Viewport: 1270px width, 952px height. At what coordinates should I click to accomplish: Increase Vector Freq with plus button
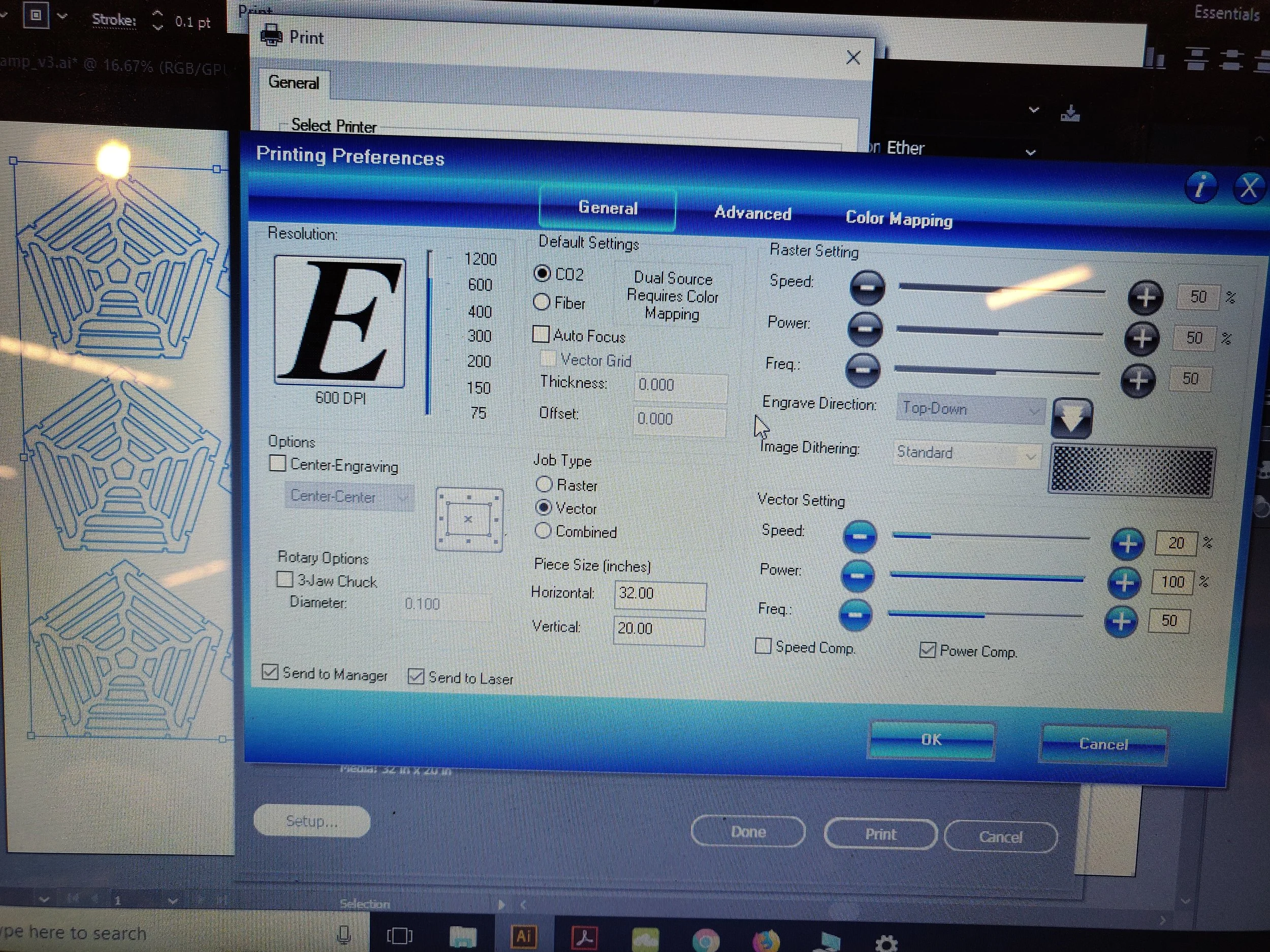(1120, 621)
